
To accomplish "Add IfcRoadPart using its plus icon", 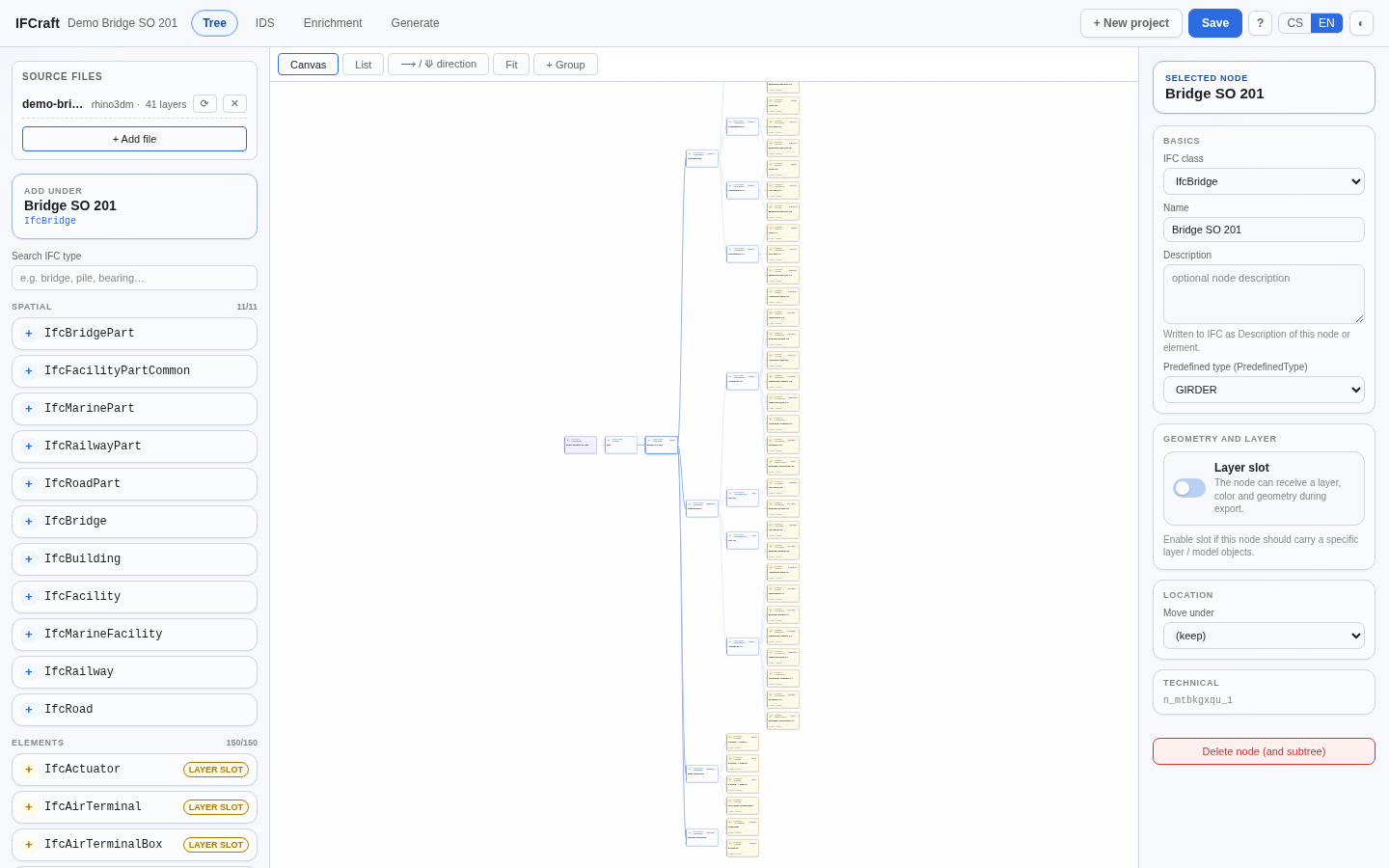I will (29, 484).
